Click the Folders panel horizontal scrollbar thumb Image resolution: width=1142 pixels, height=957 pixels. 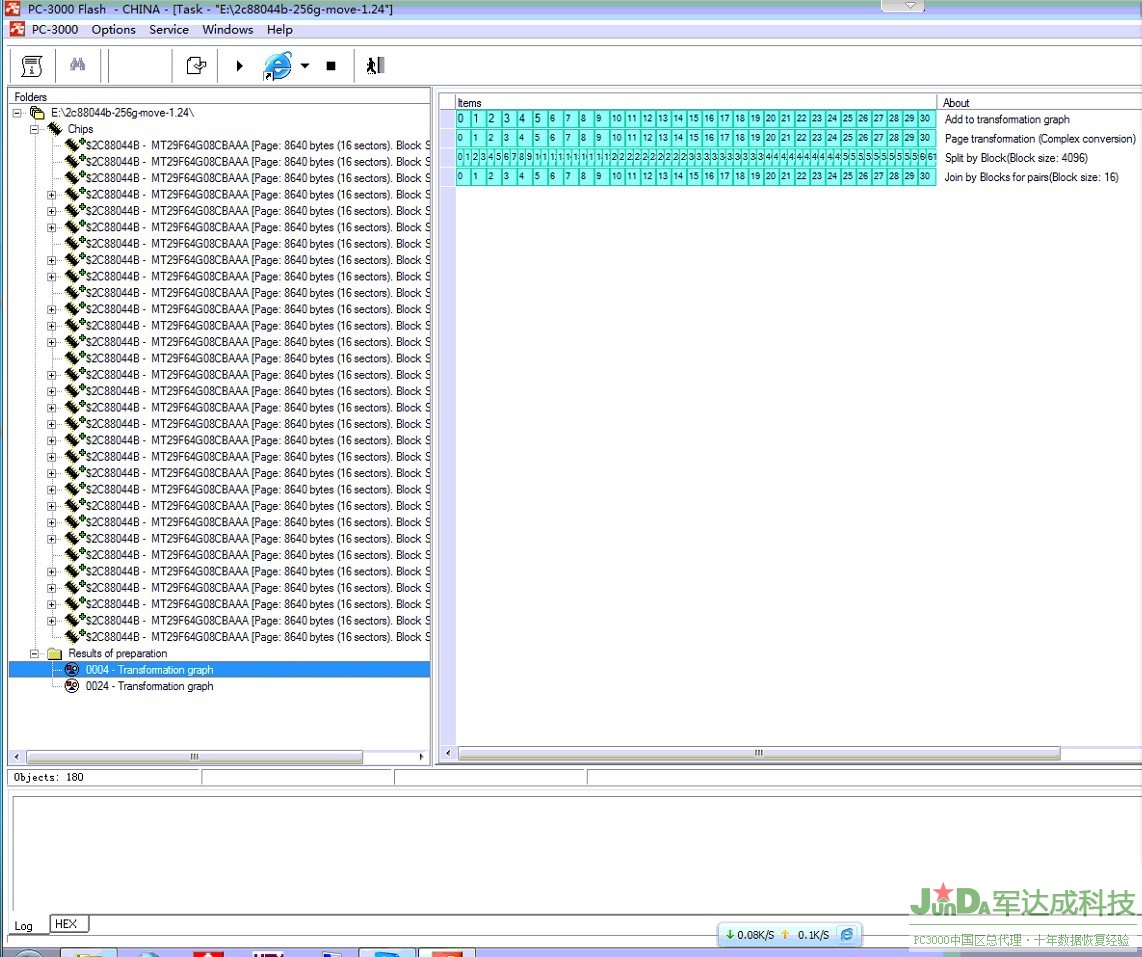point(194,757)
